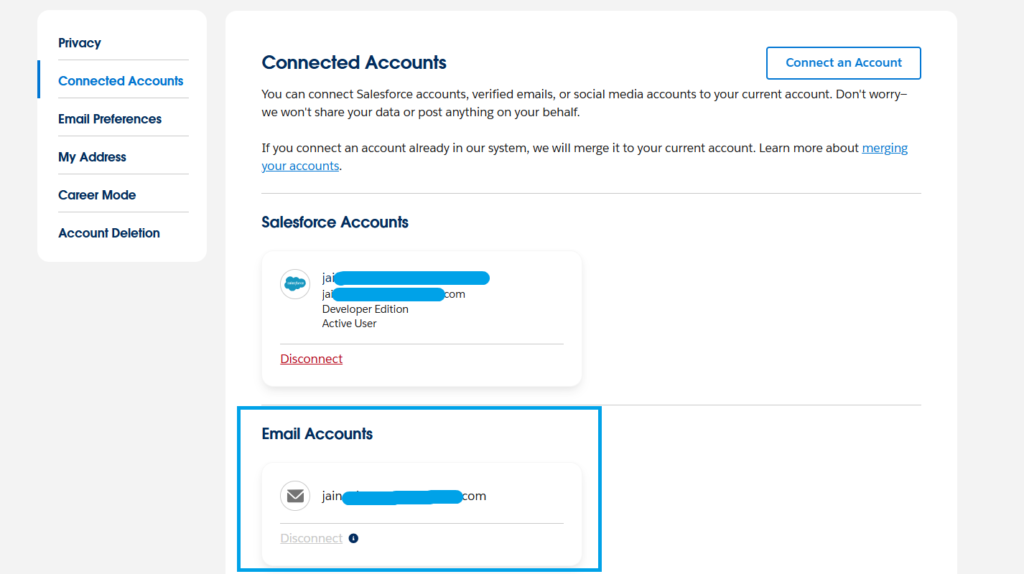This screenshot has height=574, width=1024.
Task: Click the info icon beside email Disconnect
Action: [x=353, y=538]
